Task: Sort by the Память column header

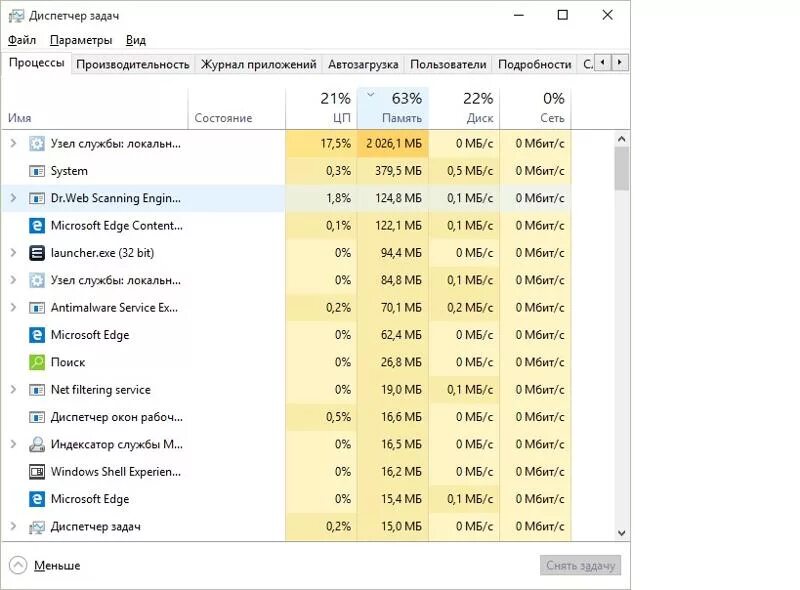Action: (393, 109)
